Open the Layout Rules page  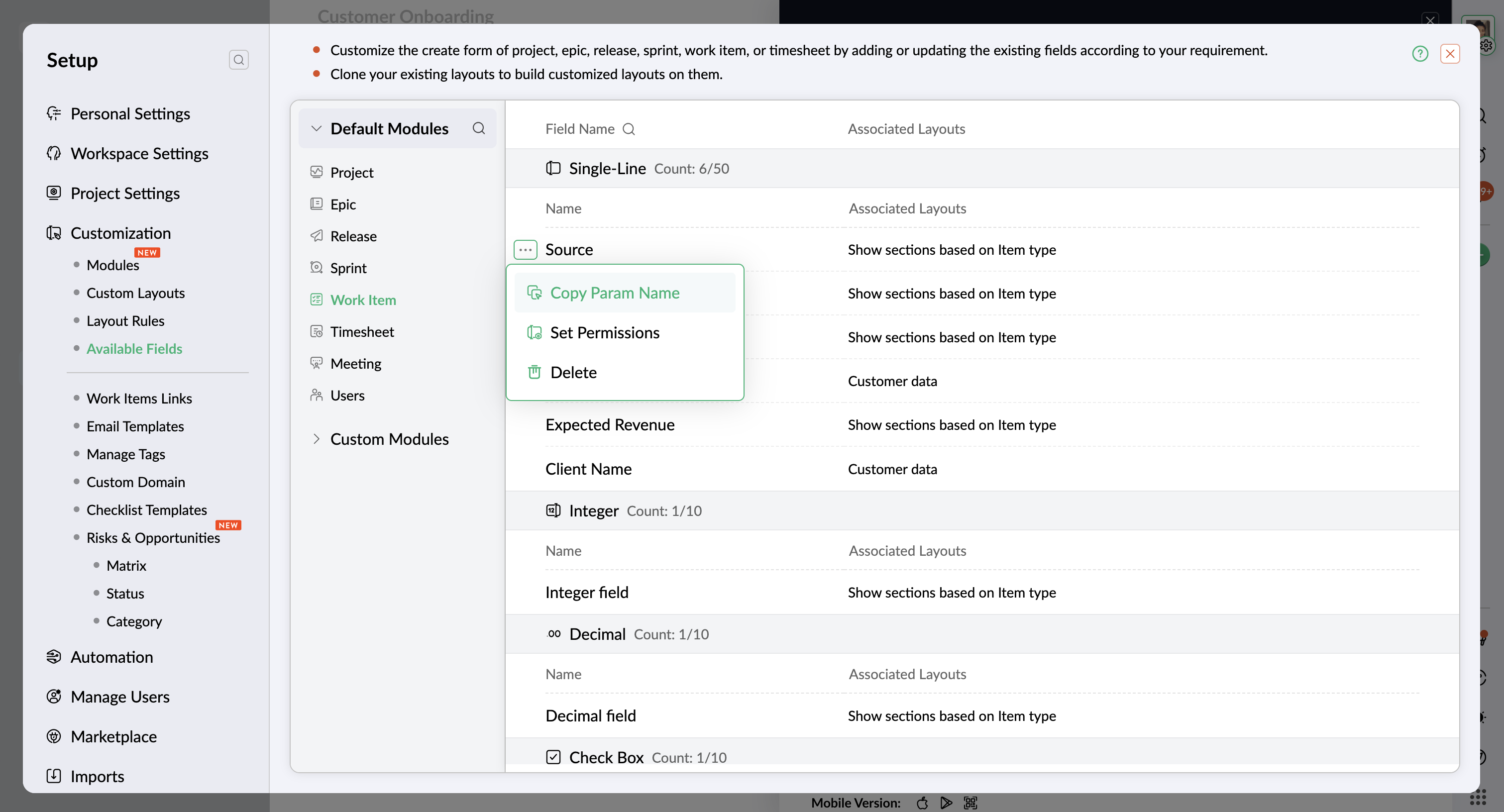tap(125, 320)
